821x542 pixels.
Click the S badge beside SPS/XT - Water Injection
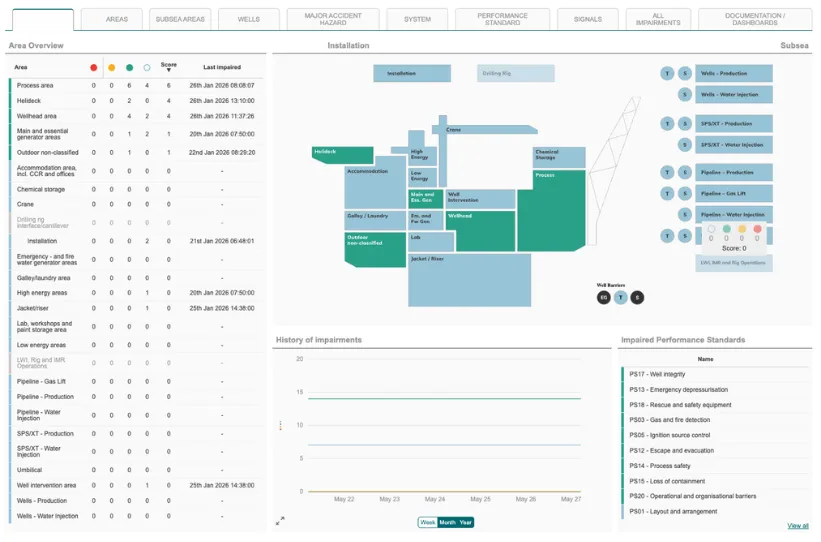click(x=684, y=145)
